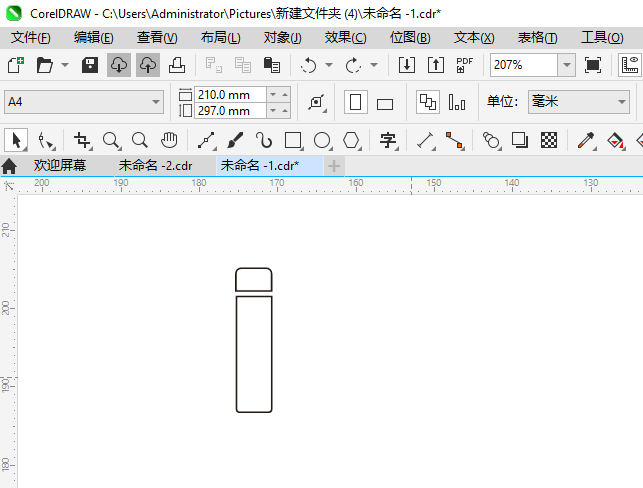
Task: Select the Crop tool
Action: pos(82,140)
